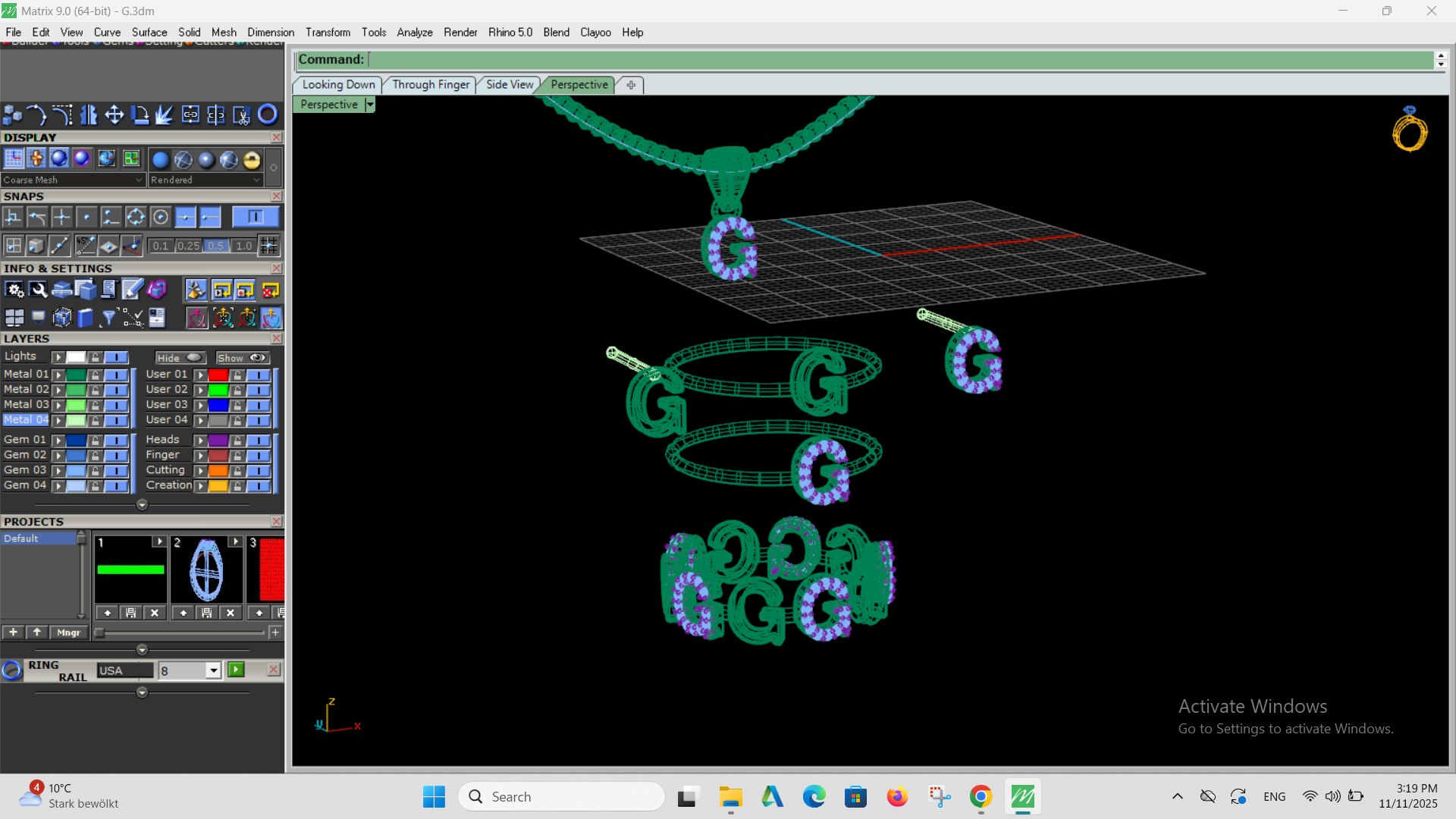The height and width of the screenshot is (819, 1456).
Task: Enable the Quadrant snap icon
Action: [136, 218]
